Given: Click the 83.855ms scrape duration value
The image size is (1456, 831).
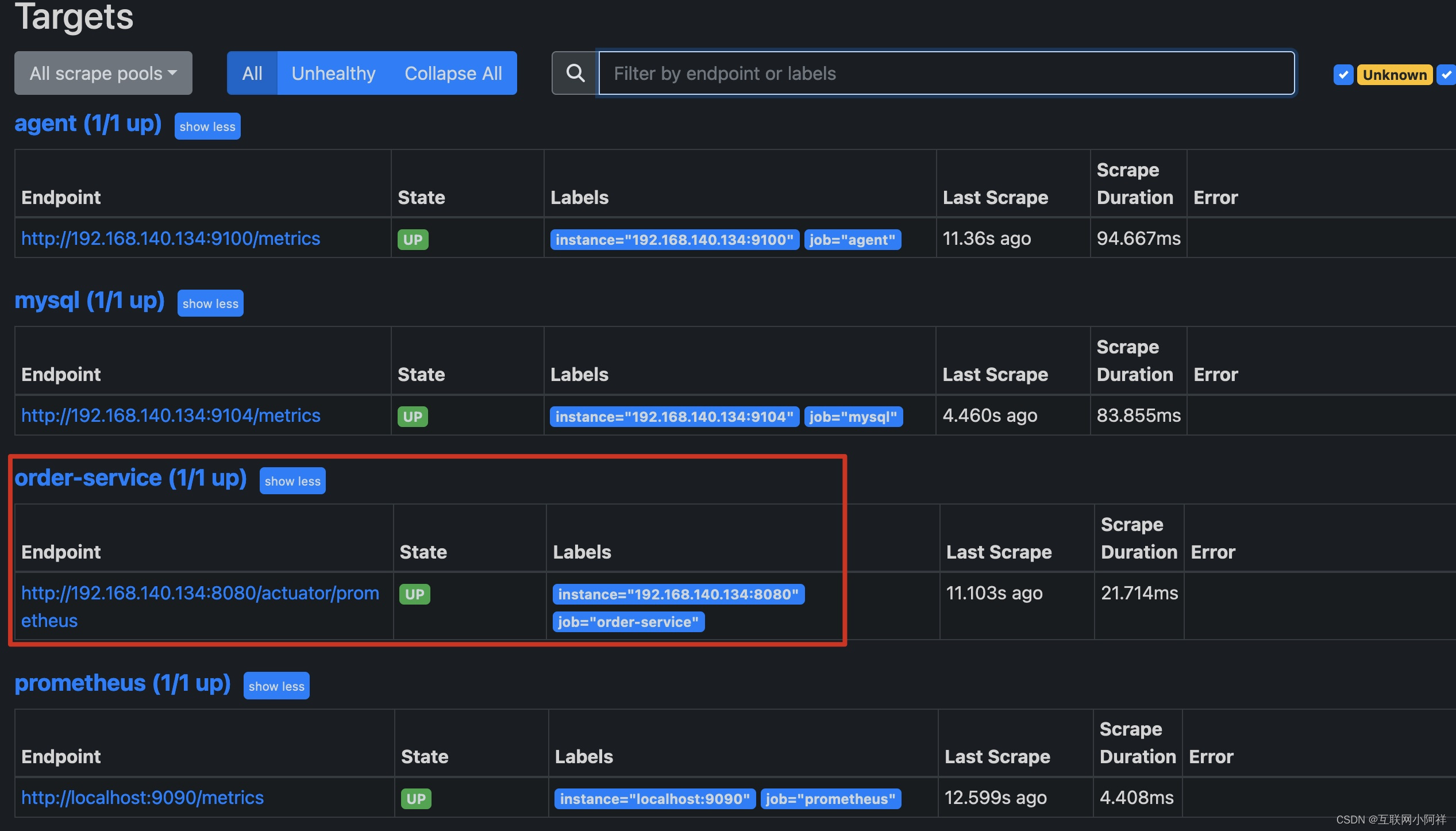Looking at the screenshot, I should 1138,415.
